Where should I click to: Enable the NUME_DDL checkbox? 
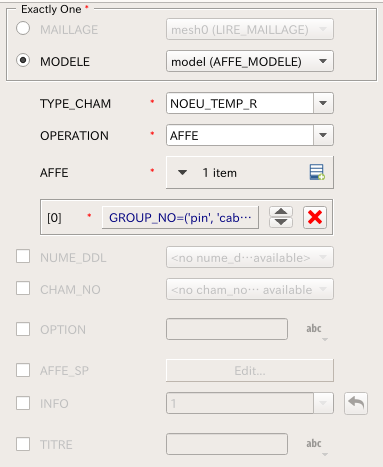[x=23, y=257]
